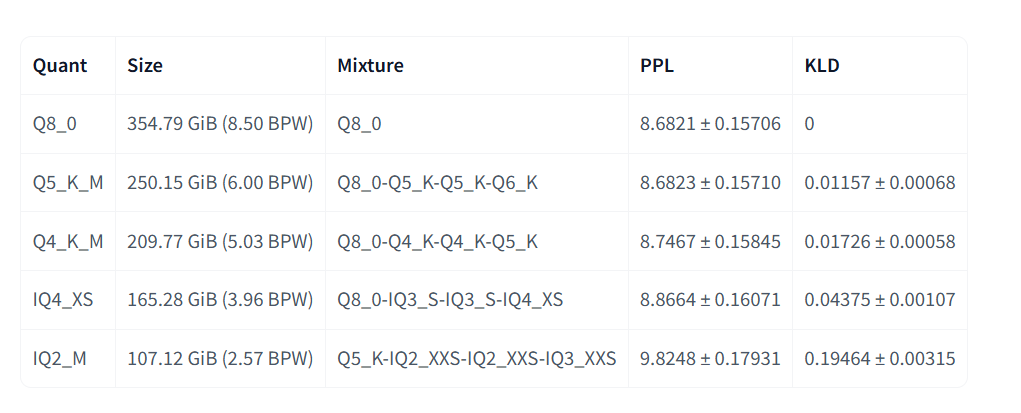Click the 250.15 GiB size cell
The height and width of the screenshot is (413, 1021).
tap(220, 183)
